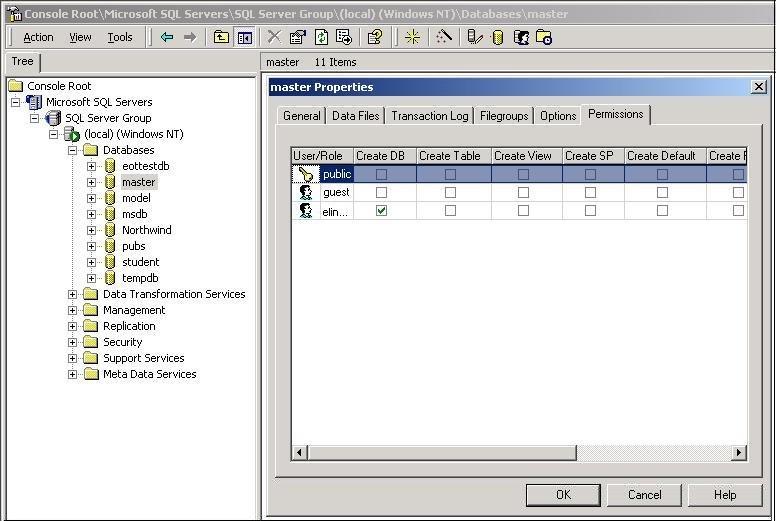Click the OK button
This screenshot has width=776, height=521.
563,495
